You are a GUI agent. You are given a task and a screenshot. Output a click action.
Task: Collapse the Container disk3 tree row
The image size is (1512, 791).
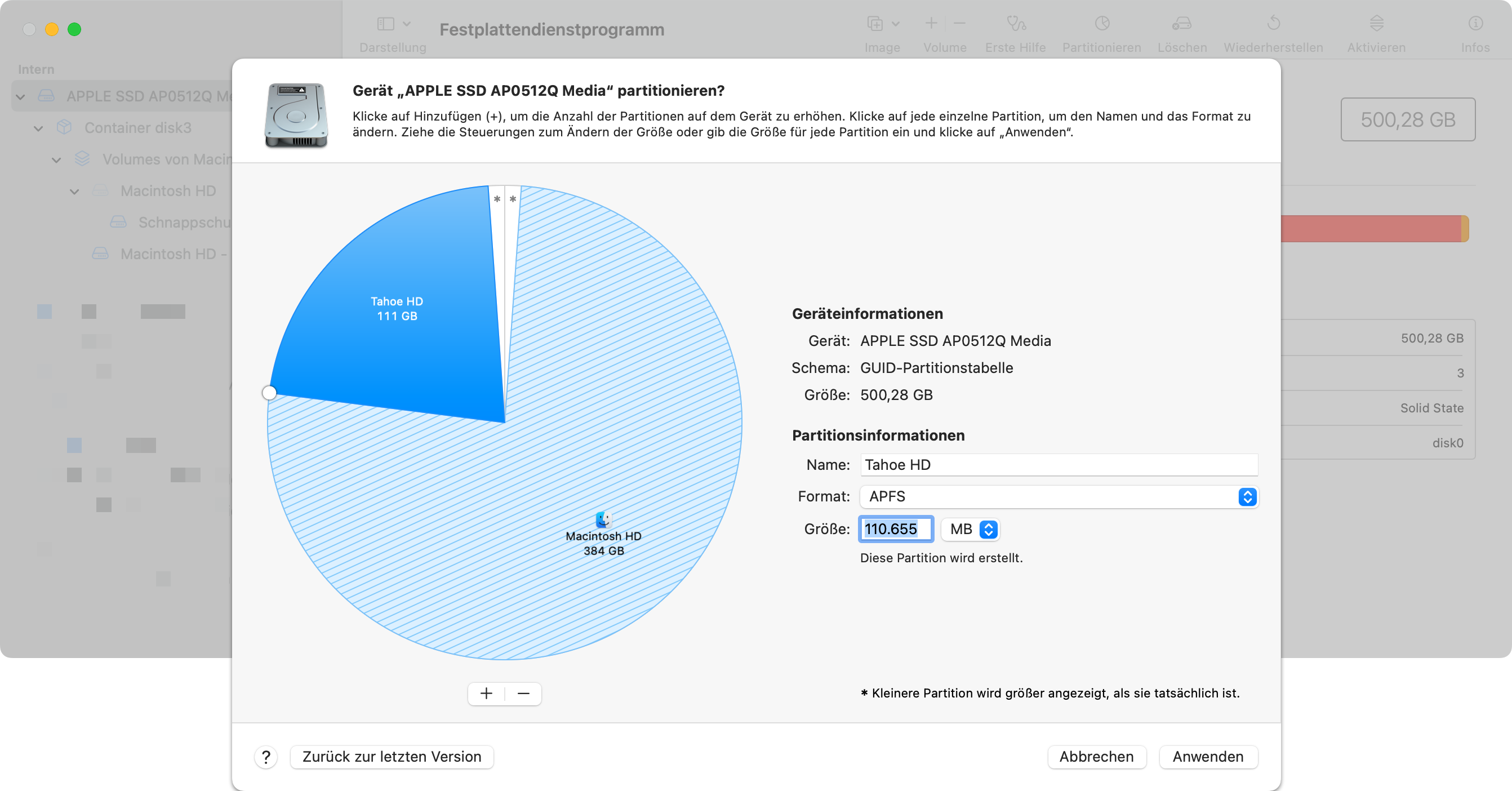pos(39,128)
